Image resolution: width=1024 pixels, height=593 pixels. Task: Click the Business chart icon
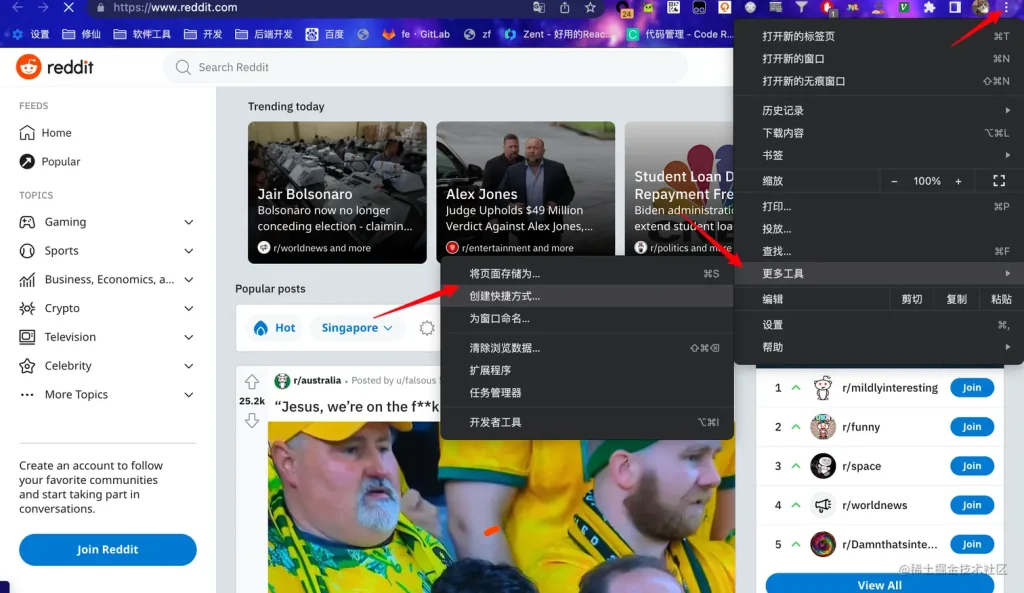tap(27, 280)
